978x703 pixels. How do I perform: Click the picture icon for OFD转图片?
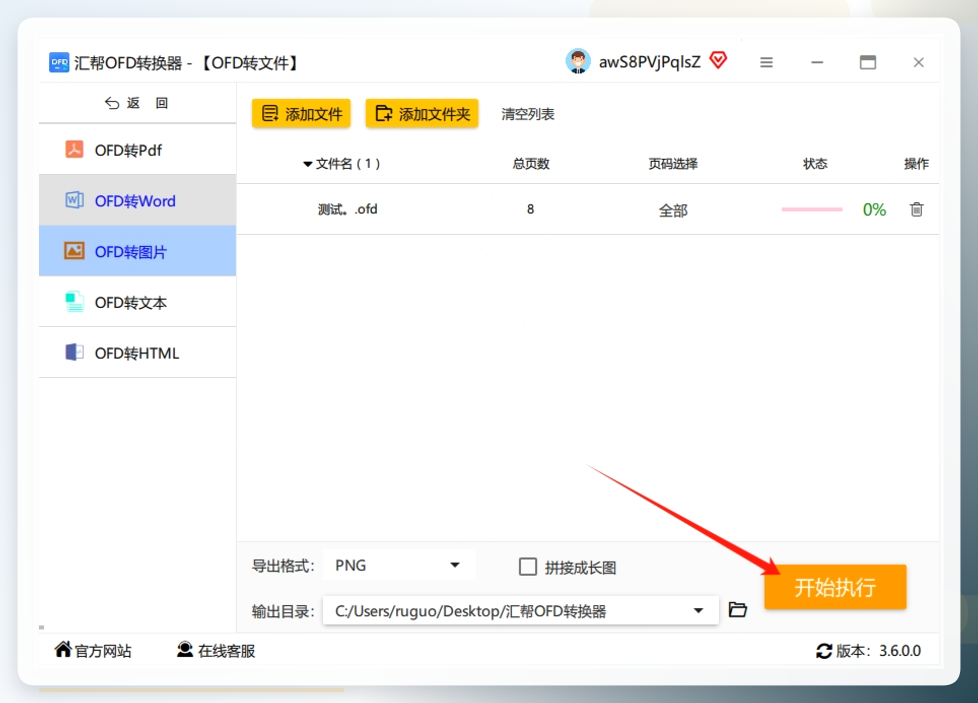pos(74,251)
